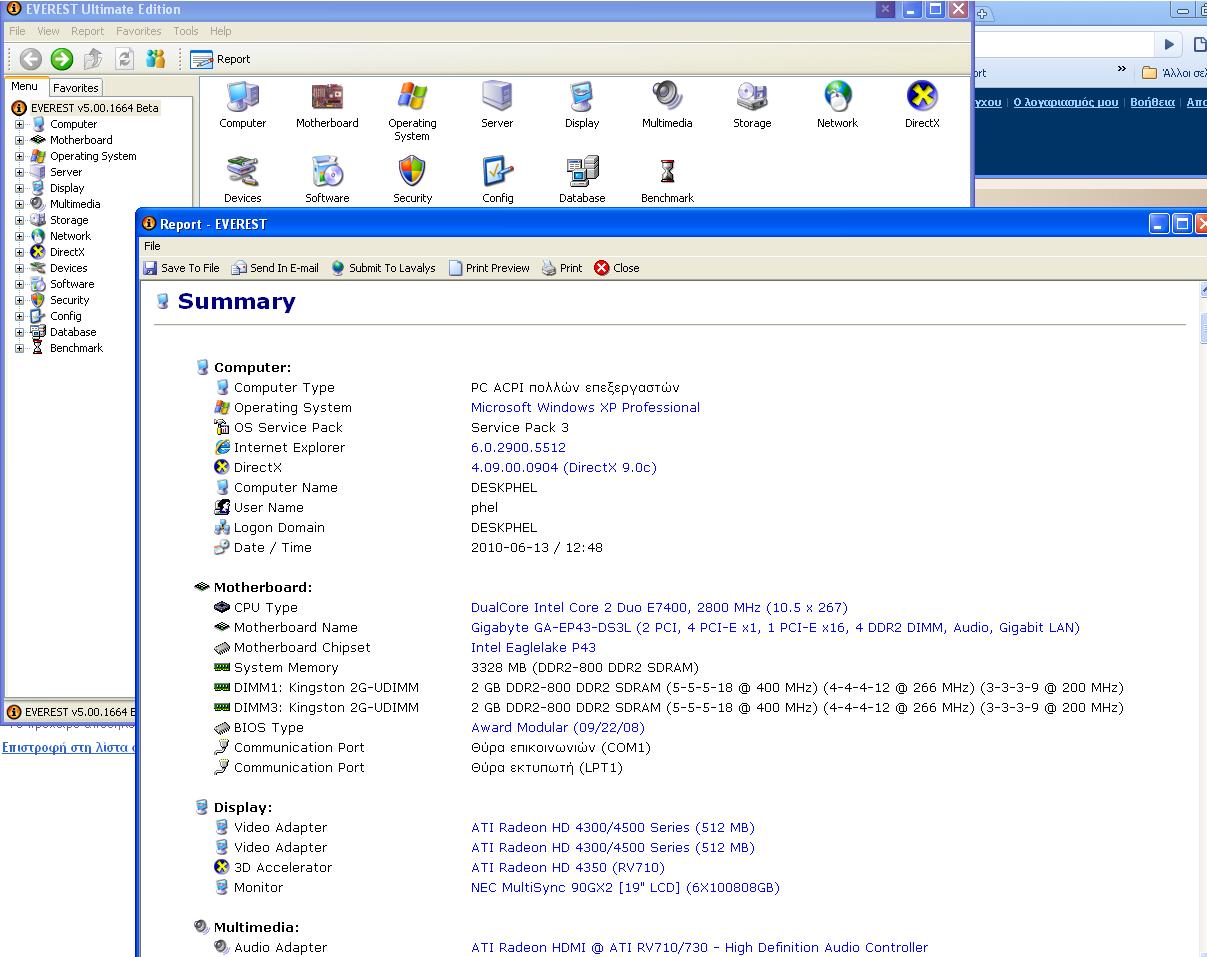Image resolution: width=1207 pixels, height=957 pixels.
Task: Select DirectX in the left tree
Action: point(67,252)
